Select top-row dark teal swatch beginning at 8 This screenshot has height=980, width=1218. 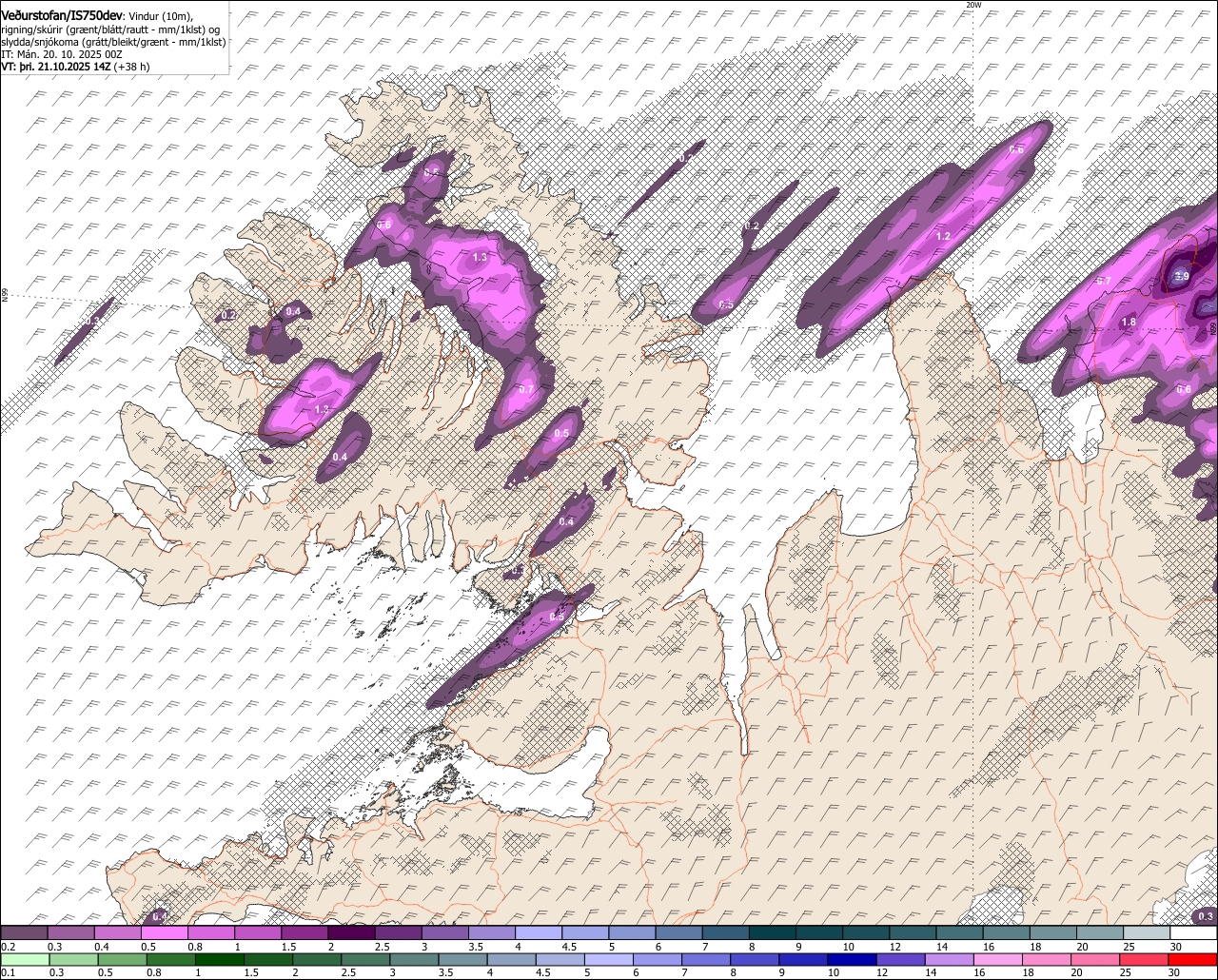[773, 932]
